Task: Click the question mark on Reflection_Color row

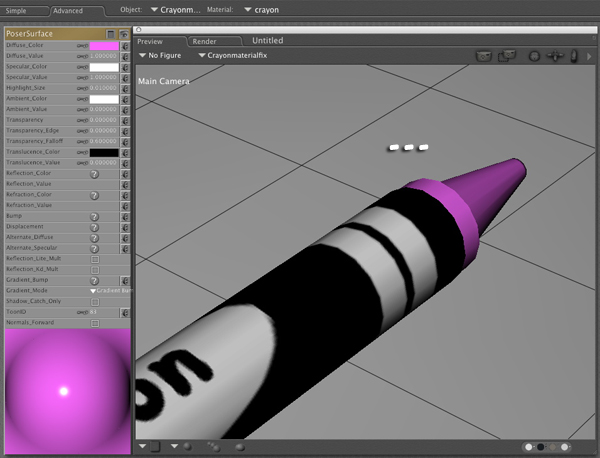Action: click(x=95, y=174)
